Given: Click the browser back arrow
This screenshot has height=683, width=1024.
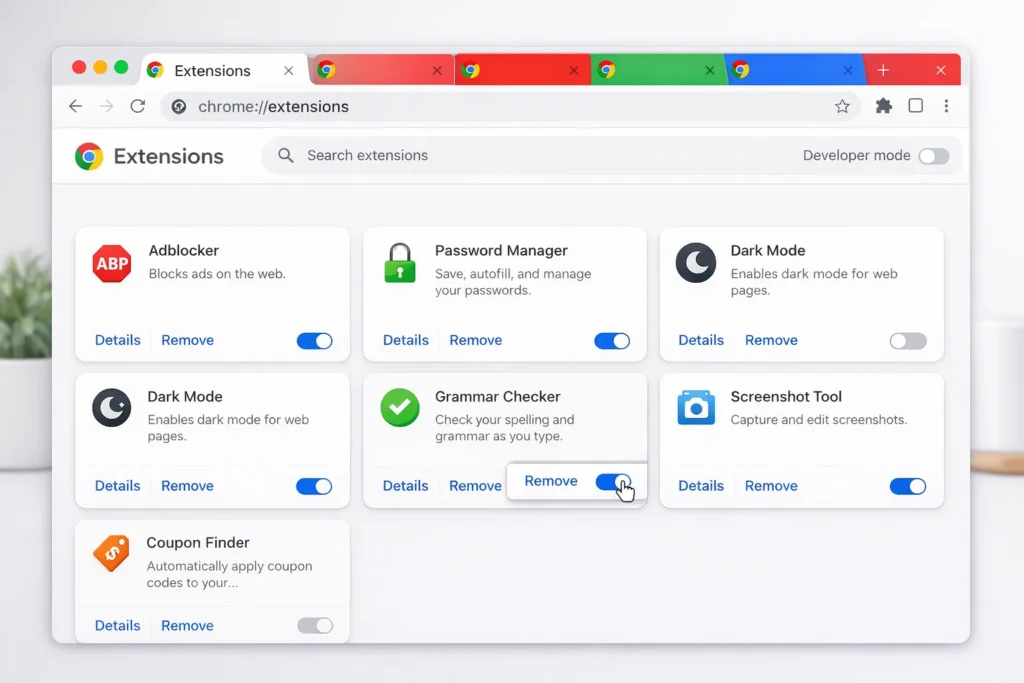Looking at the screenshot, I should 75,106.
